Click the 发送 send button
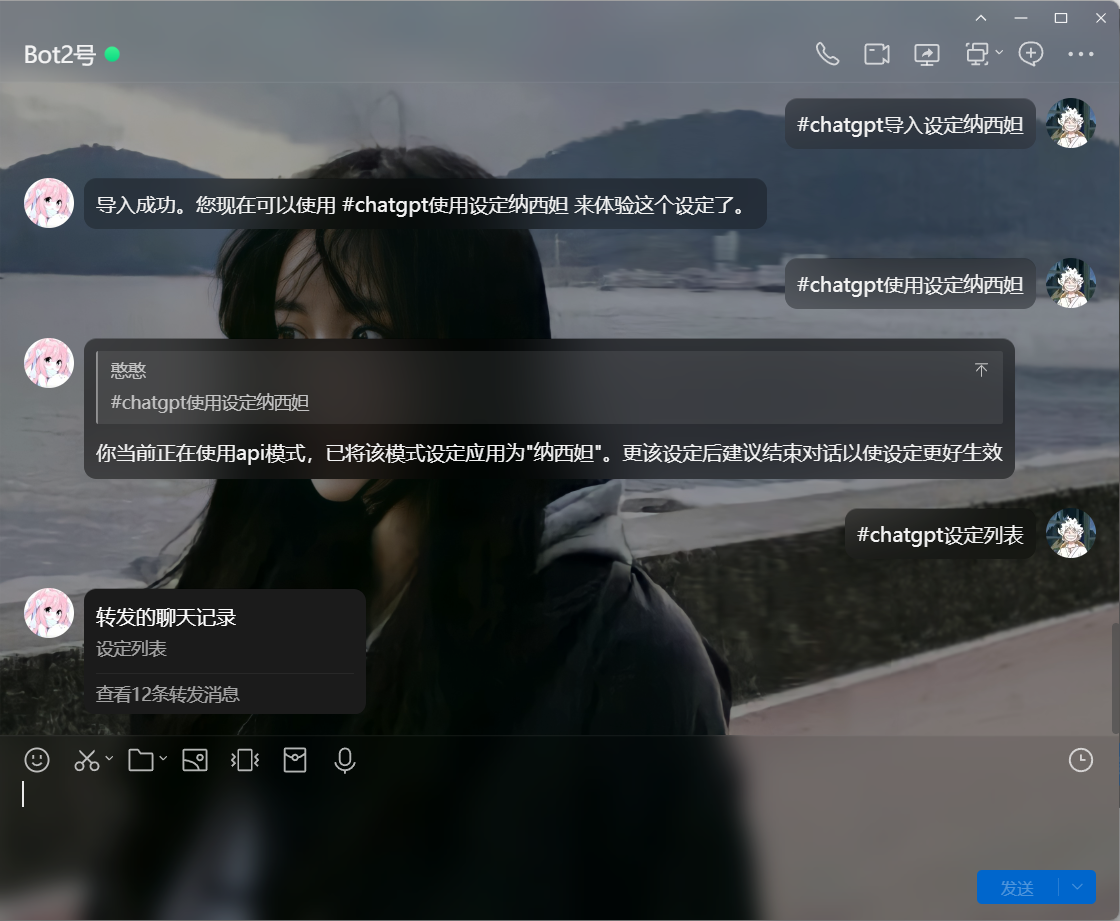Viewport: 1120px width, 921px height. [x=1017, y=887]
